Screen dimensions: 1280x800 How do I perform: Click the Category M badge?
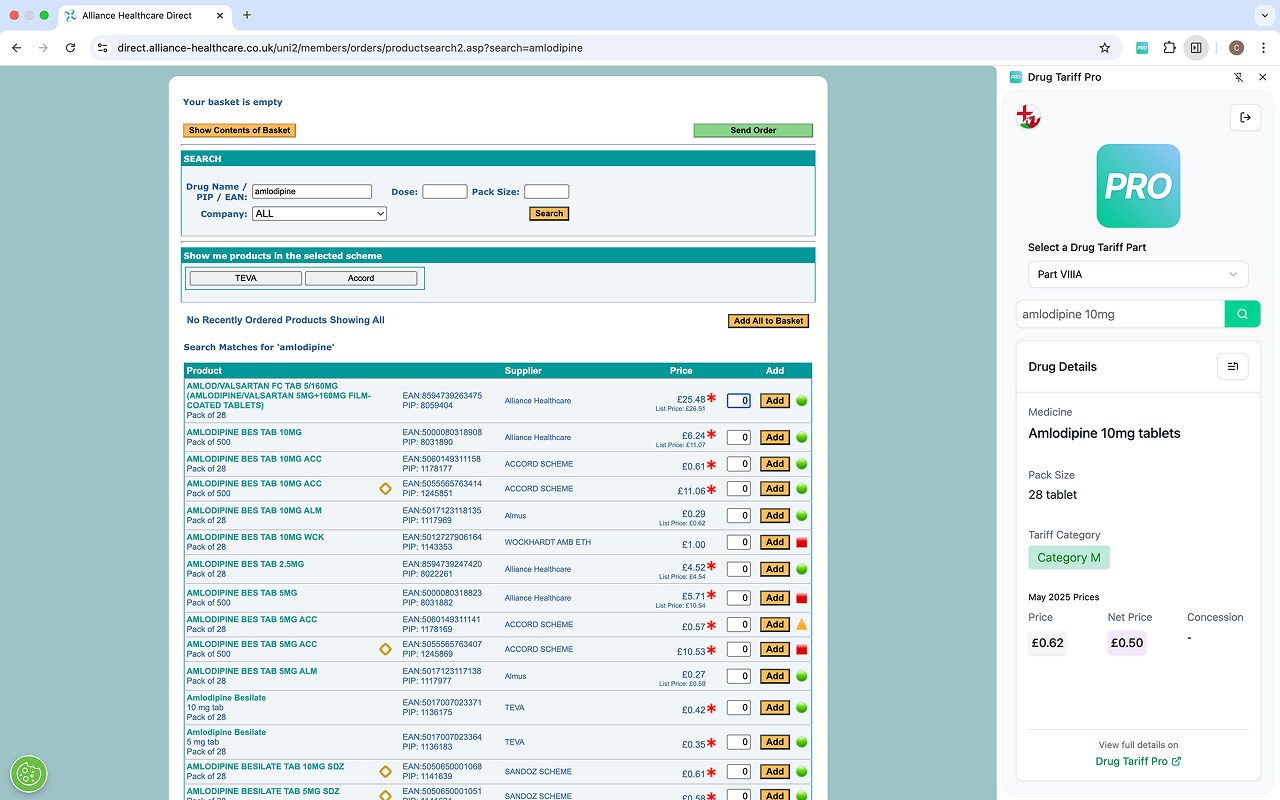(1069, 557)
